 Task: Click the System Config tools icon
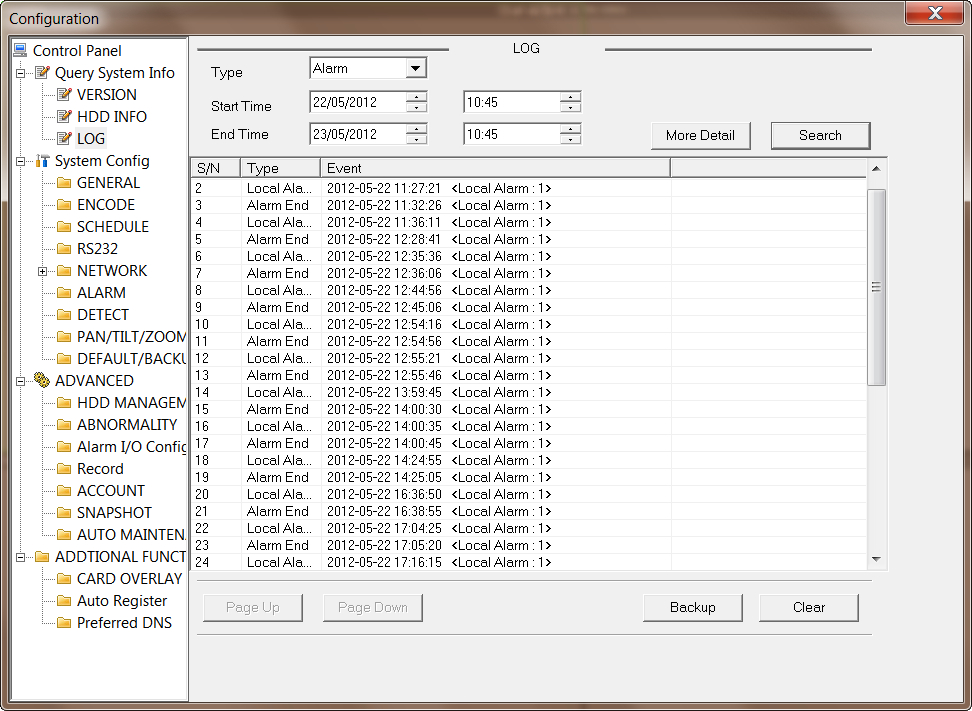tap(42, 161)
